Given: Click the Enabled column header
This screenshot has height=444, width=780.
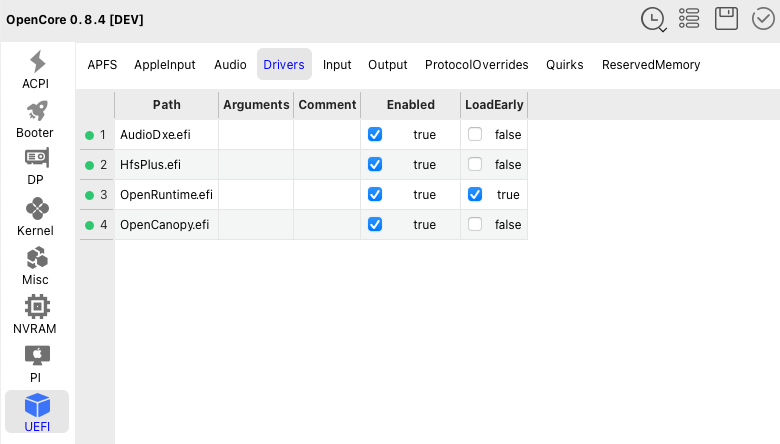Looking at the screenshot, I should [x=411, y=105].
